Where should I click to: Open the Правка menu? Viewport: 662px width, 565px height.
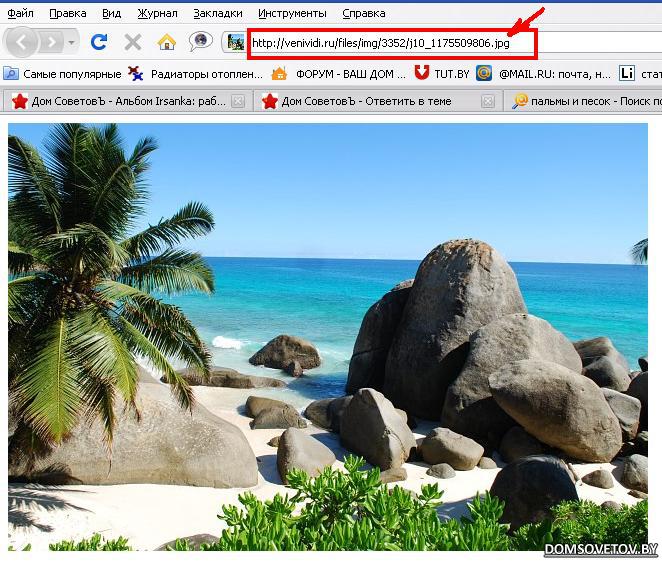tap(67, 13)
